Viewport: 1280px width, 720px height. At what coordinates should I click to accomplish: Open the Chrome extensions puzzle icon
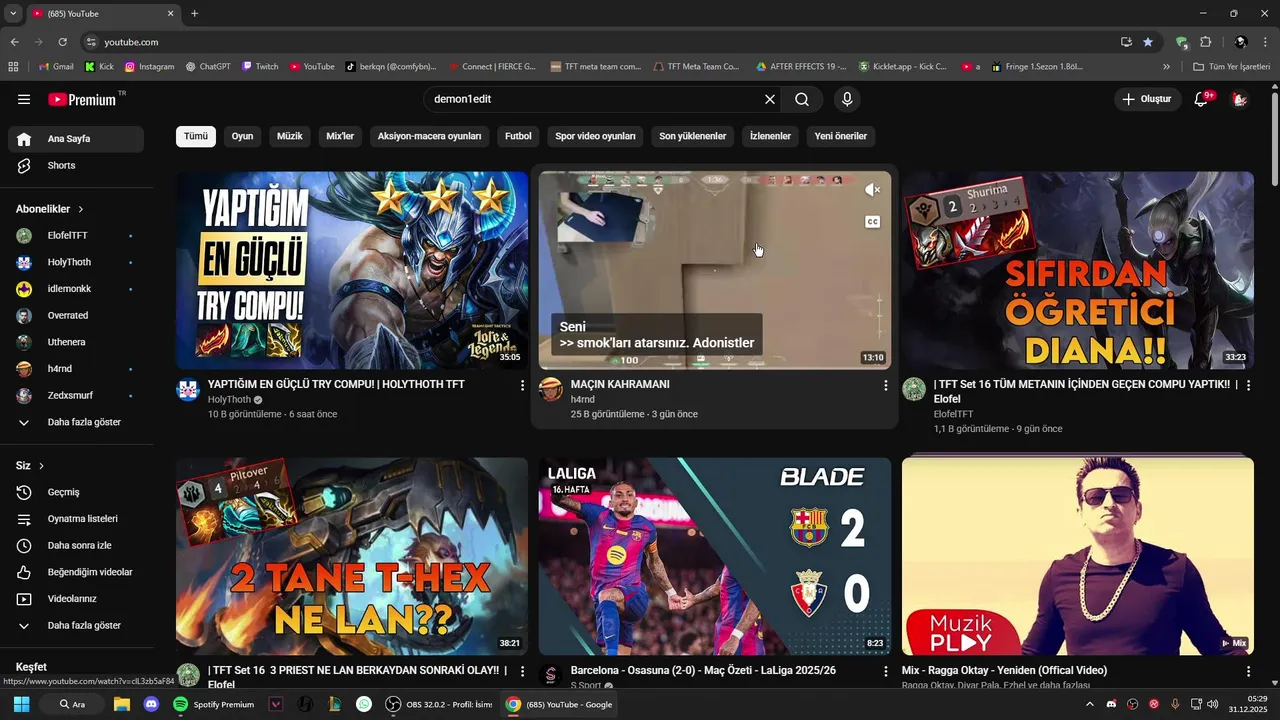pos(1205,42)
